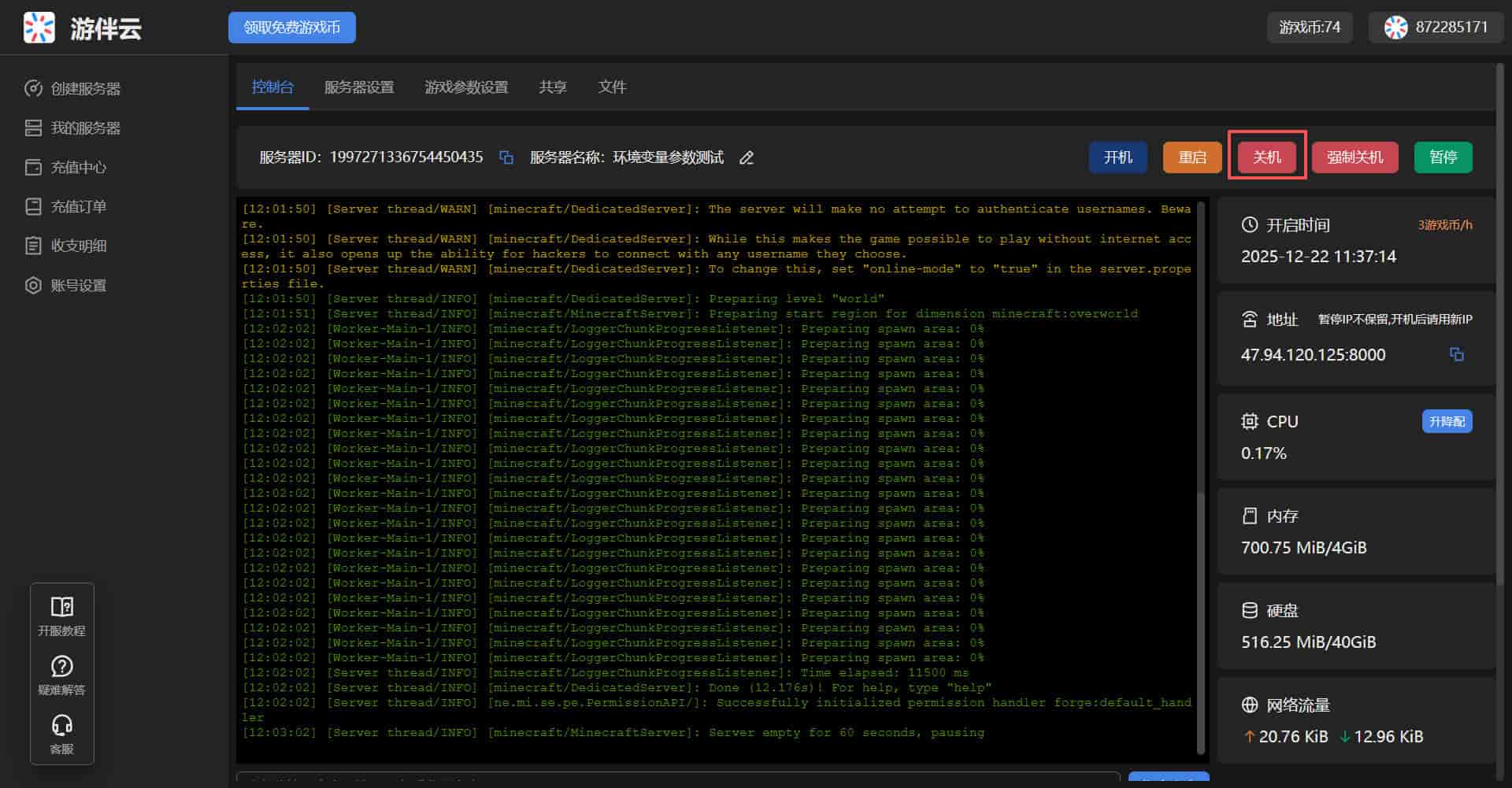Click the 游伴云 logo icon
Image resolution: width=1512 pixels, height=788 pixels.
[x=39, y=28]
